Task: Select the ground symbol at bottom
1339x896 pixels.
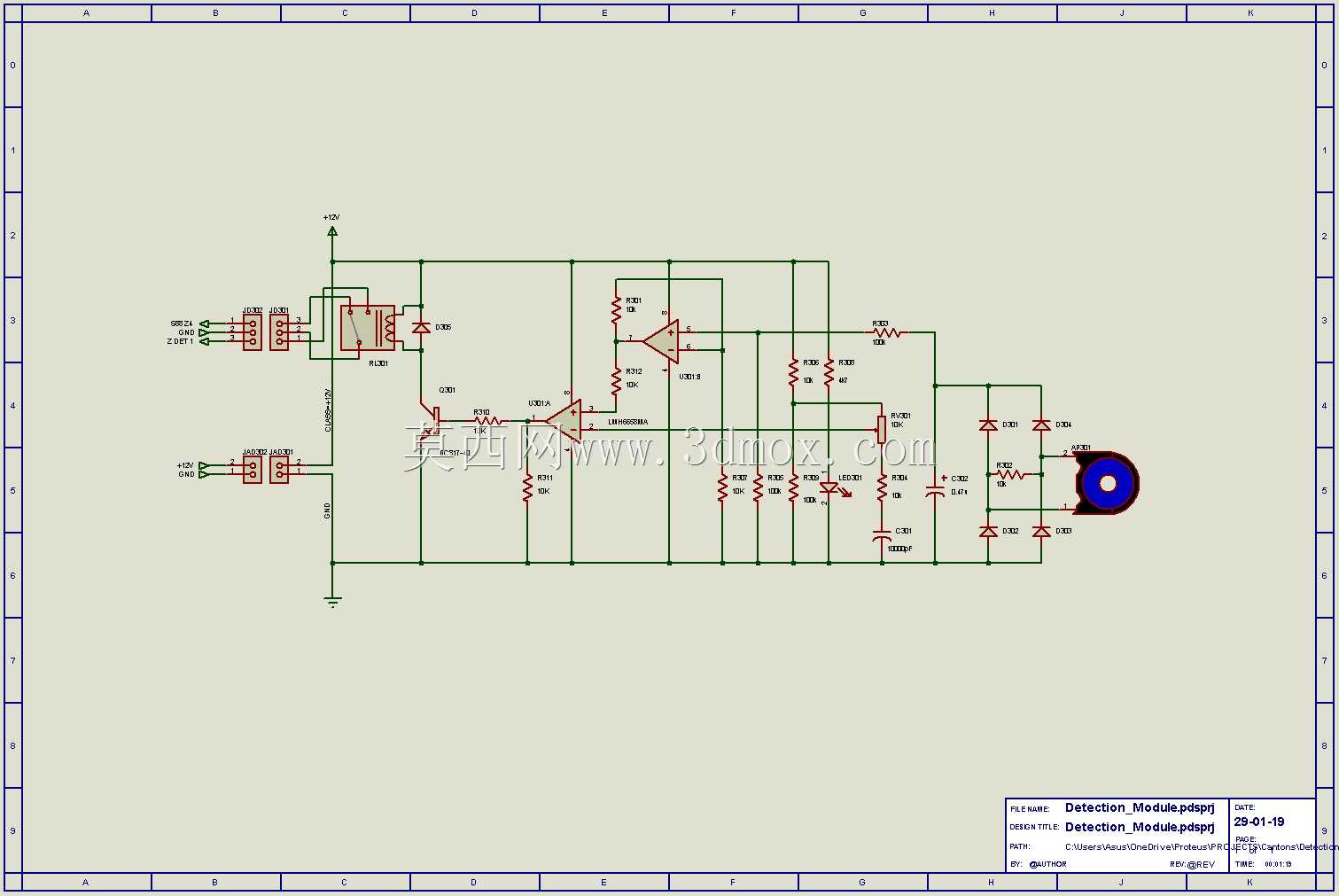Action: point(332,601)
